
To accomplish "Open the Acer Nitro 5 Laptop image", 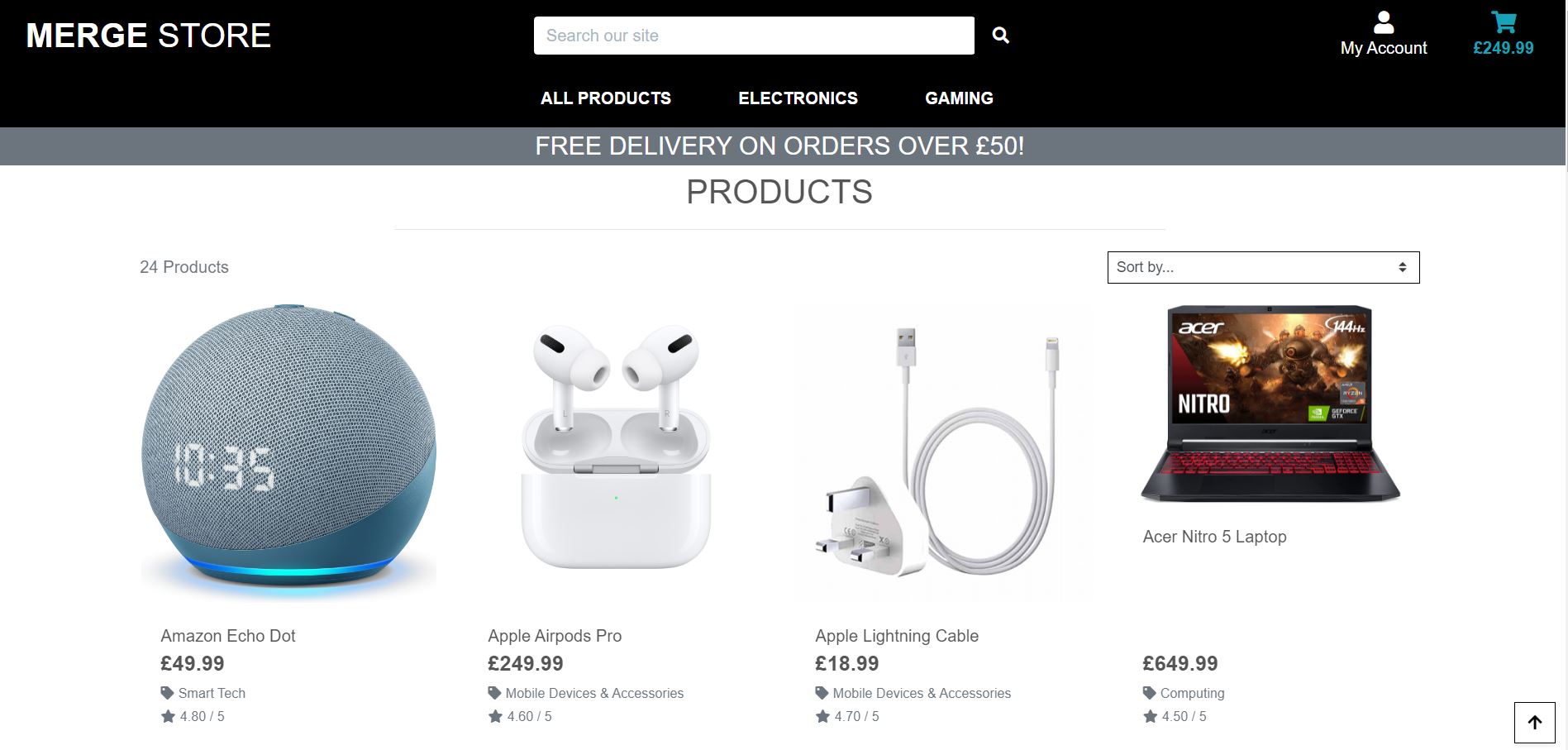I will (x=1270, y=404).
